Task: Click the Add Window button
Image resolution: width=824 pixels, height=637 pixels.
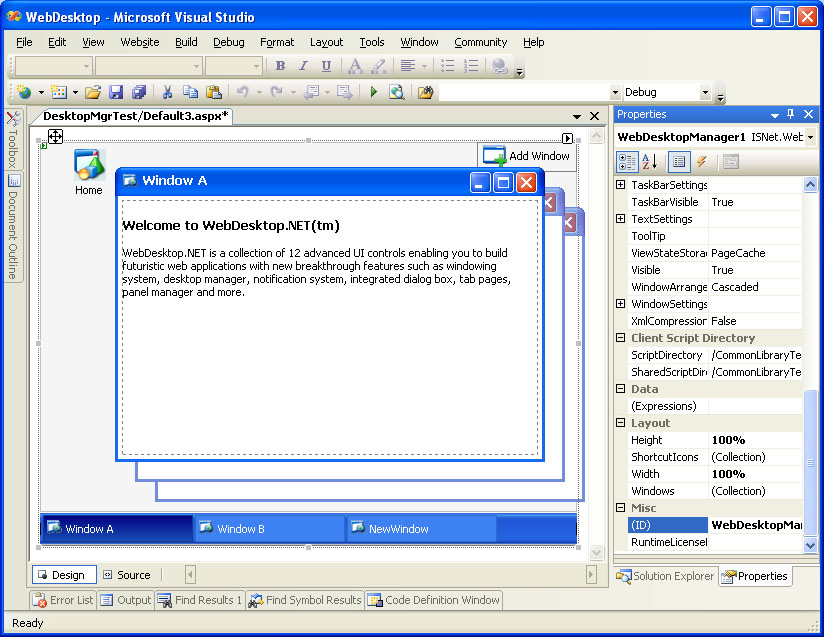Action: tap(527, 155)
